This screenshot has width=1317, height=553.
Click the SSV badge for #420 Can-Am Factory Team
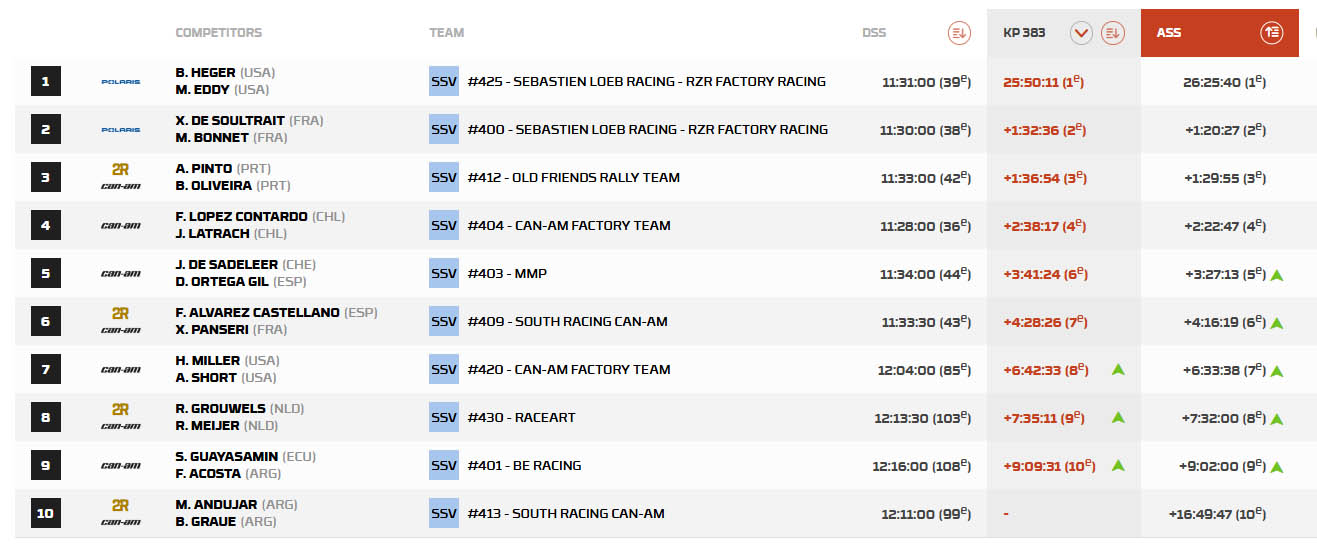pyautogui.click(x=443, y=370)
